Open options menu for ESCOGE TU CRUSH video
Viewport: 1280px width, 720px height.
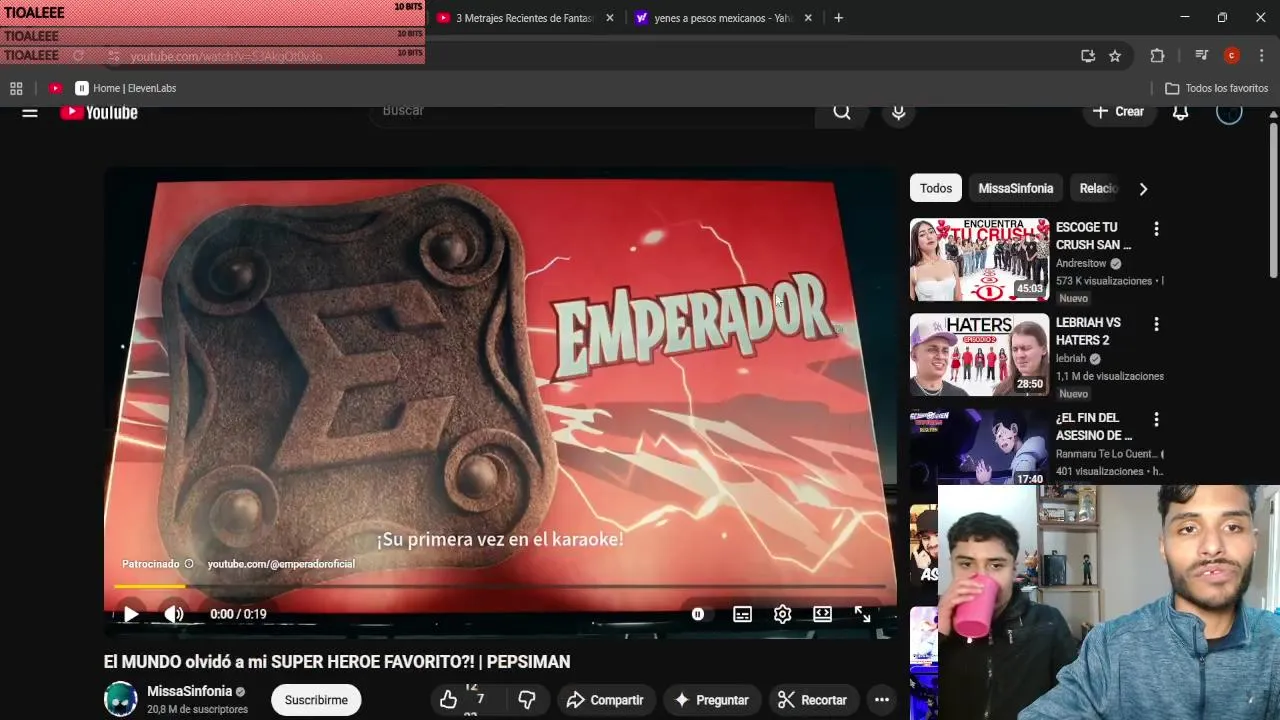click(1156, 229)
